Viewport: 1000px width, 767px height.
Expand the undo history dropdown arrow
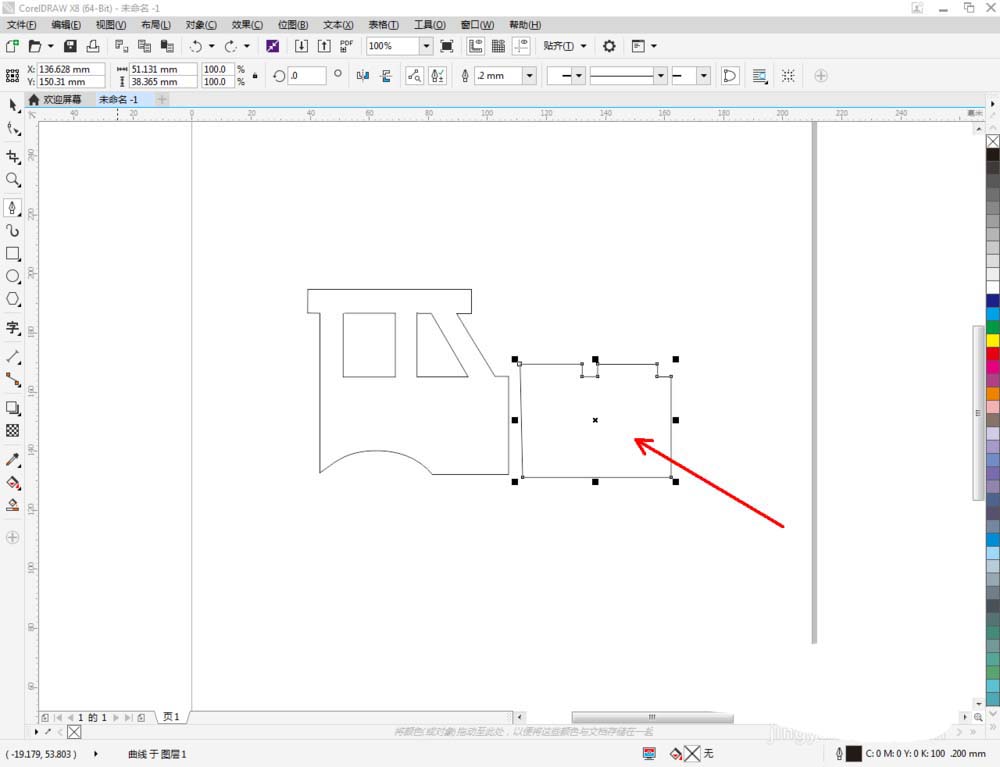[x=212, y=46]
